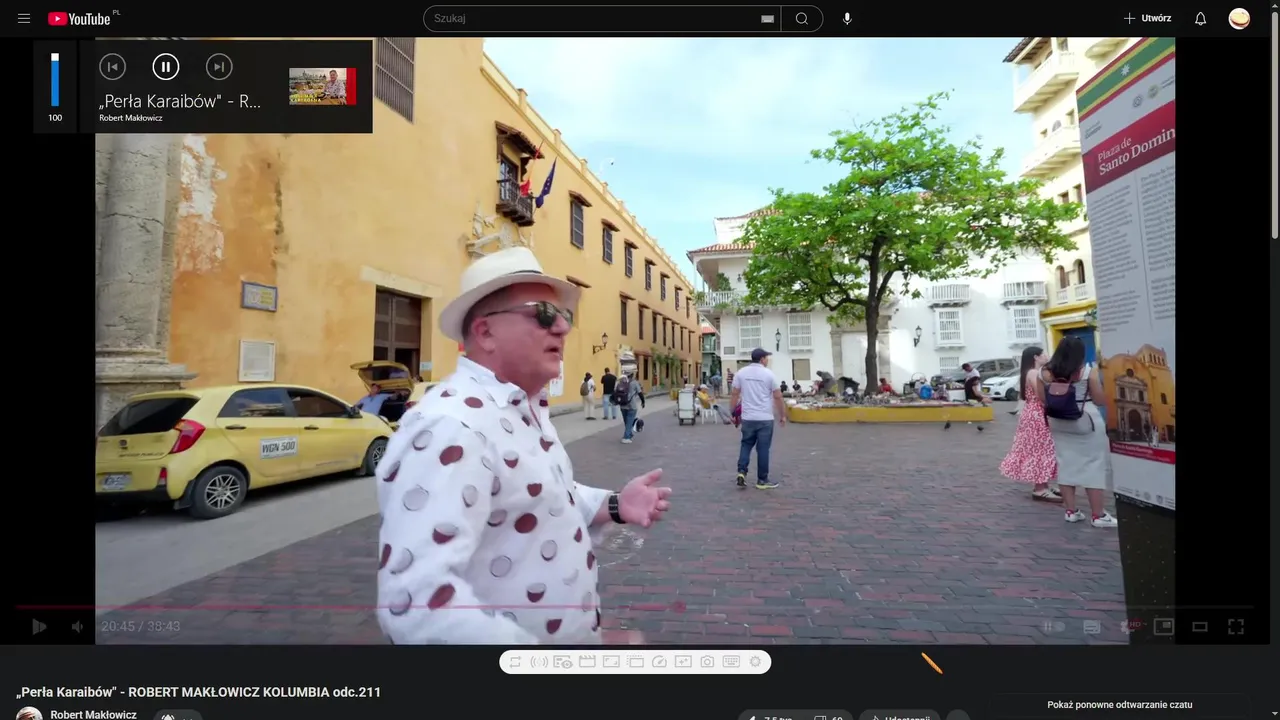Click Pokaż ponowne odtwarzanie czatu
Image resolution: width=1280 pixels, height=720 pixels.
1120,705
